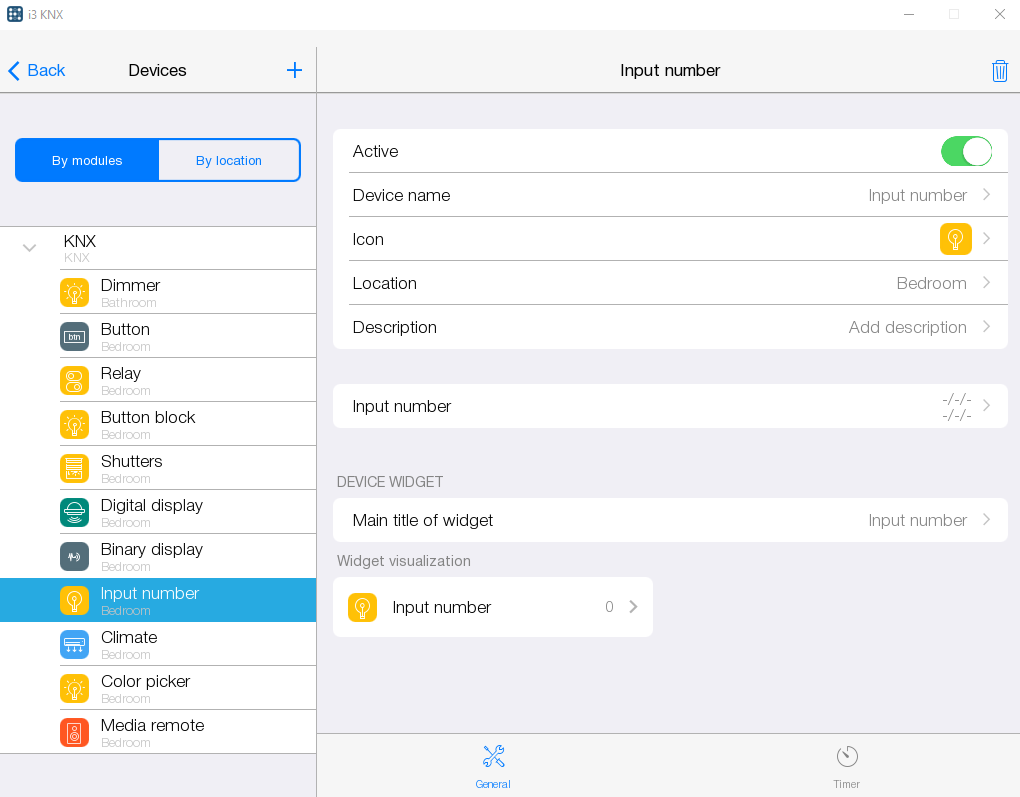
Task: Collapse the KNX module tree
Action: (30, 248)
